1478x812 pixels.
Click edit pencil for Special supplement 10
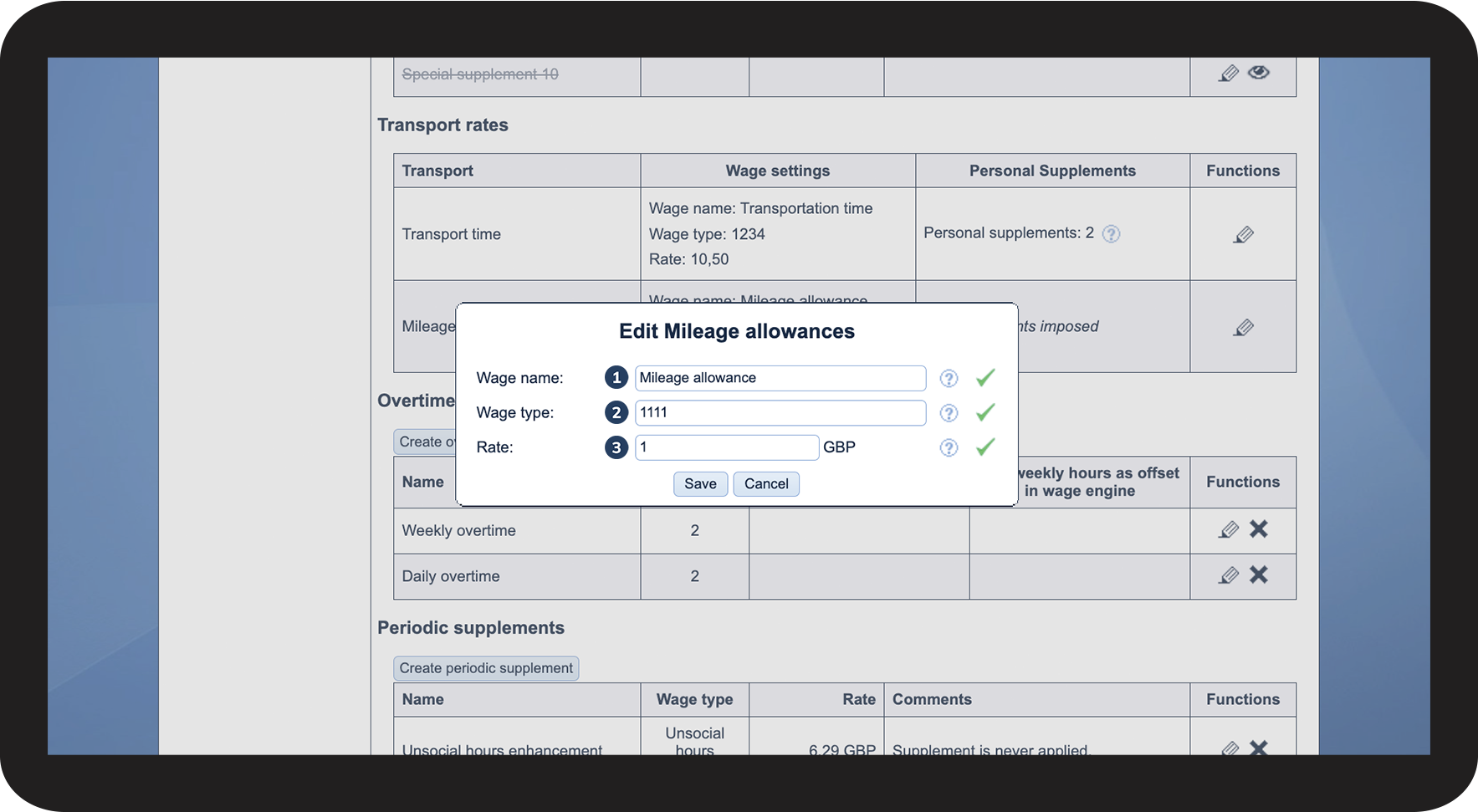1228,74
